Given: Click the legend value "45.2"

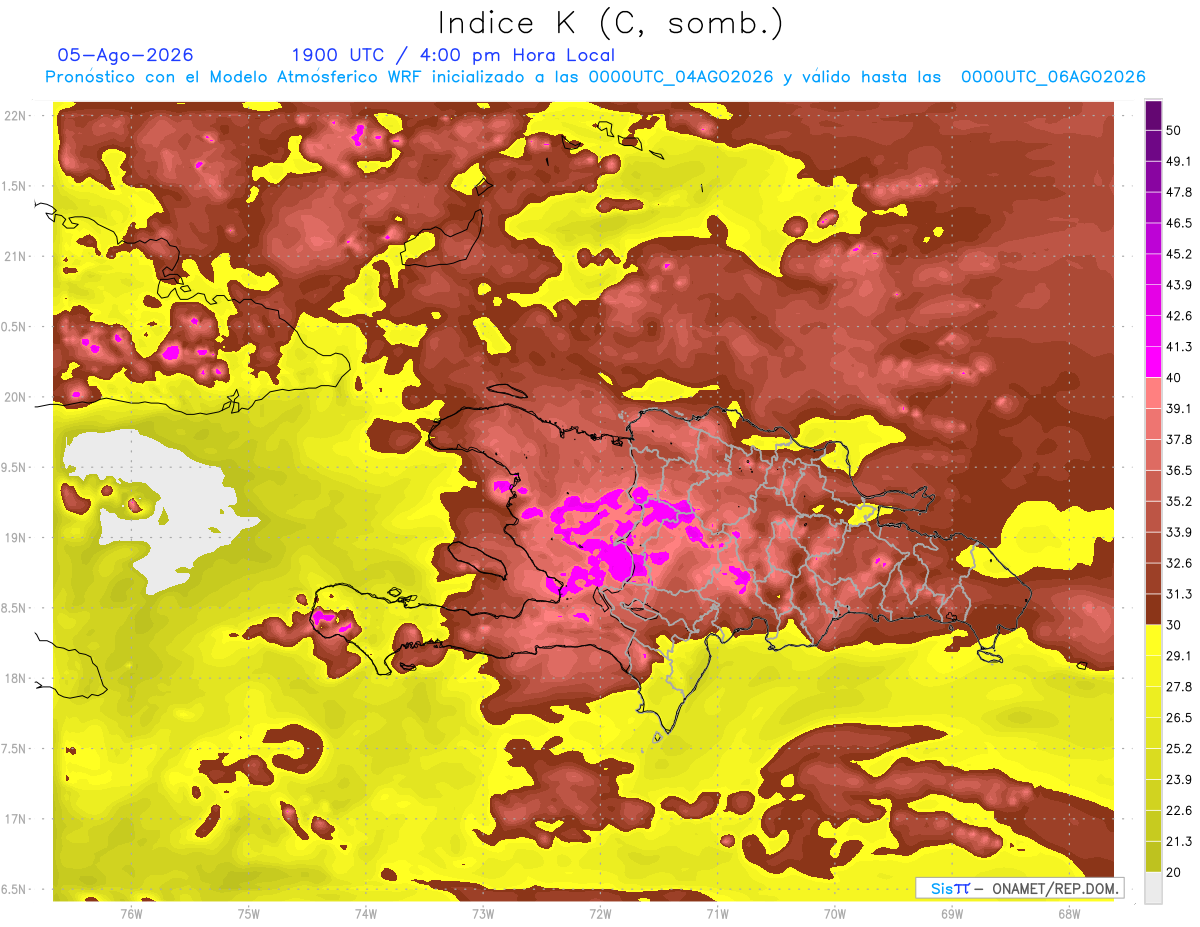Looking at the screenshot, I should [x=1178, y=253].
